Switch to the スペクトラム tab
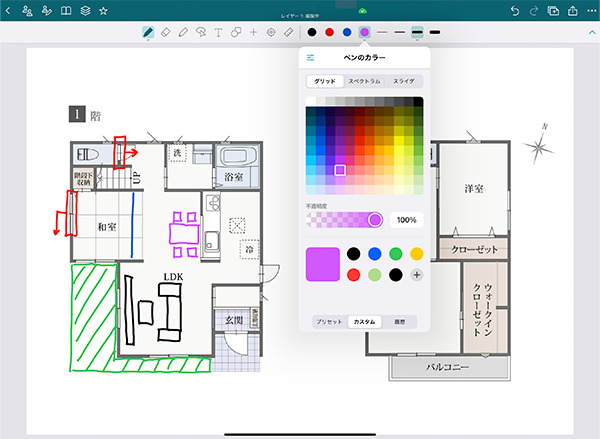600x439 pixels. click(x=364, y=82)
